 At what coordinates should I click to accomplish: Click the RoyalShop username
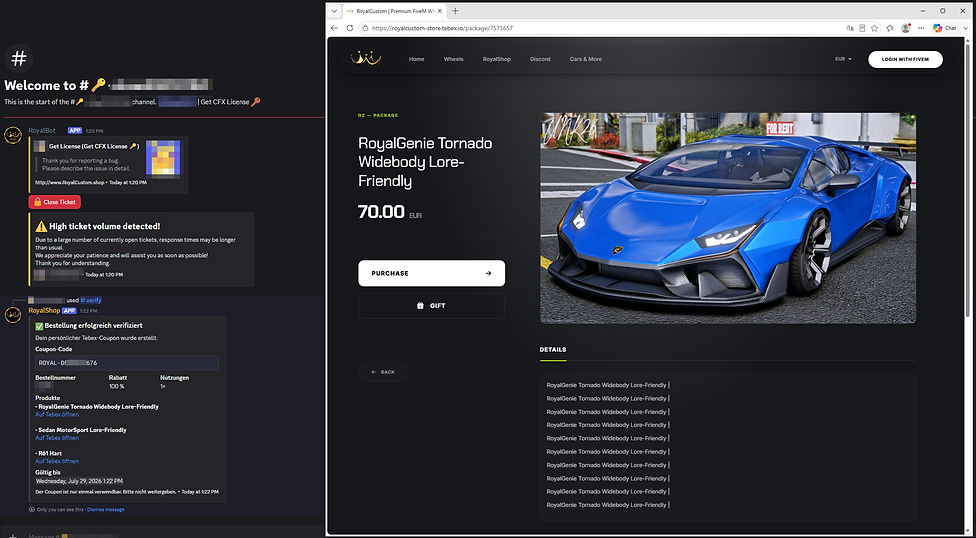click(x=44, y=310)
